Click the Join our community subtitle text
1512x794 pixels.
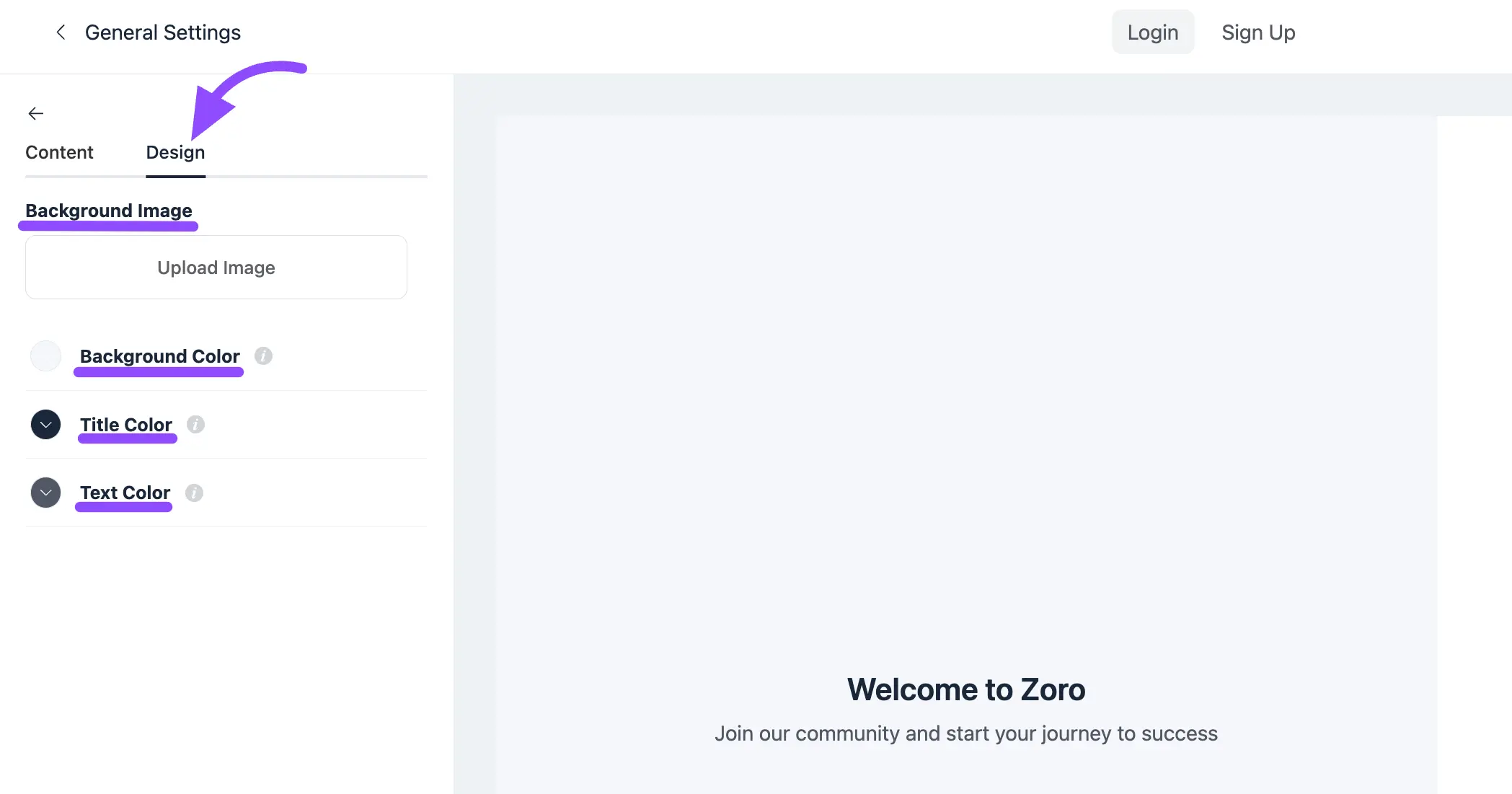point(966,733)
